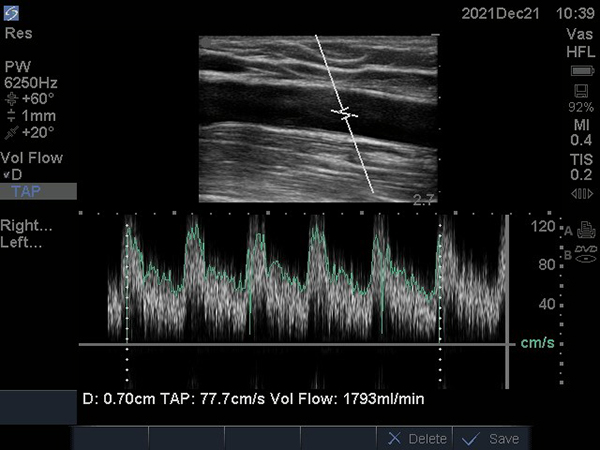Click the PW Doppler mode label
Image resolution: width=600 pixels, height=450 pixels.
point(18,66)
